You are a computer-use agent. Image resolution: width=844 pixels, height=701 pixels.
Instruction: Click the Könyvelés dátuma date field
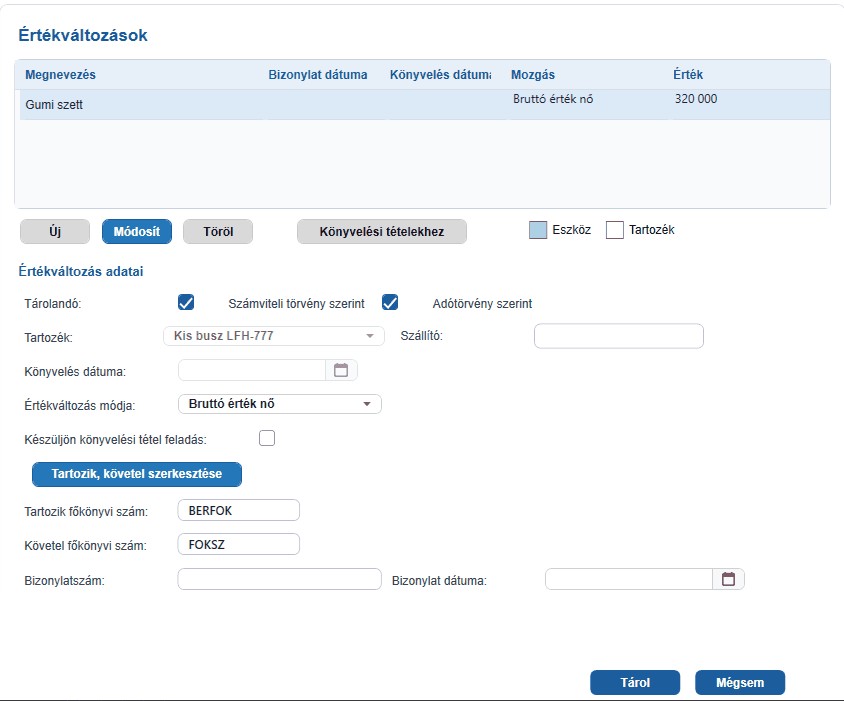point(252,370)
